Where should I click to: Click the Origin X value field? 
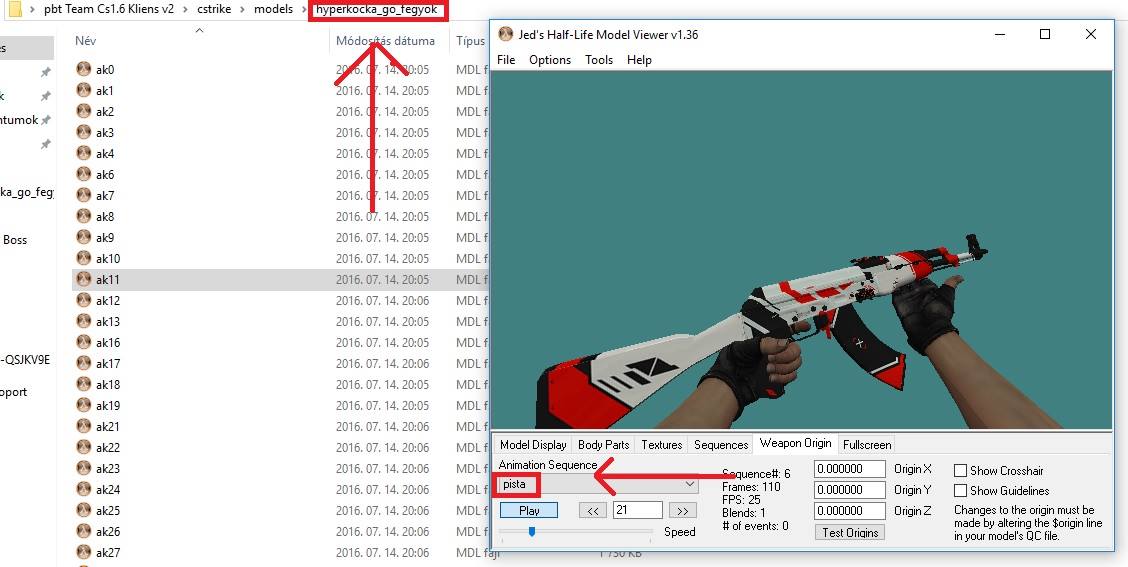coord(850,468)
